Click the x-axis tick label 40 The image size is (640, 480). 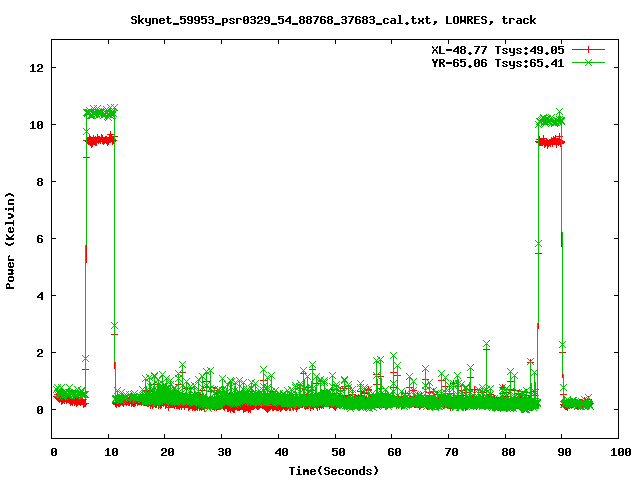click(x=281, y=452)
